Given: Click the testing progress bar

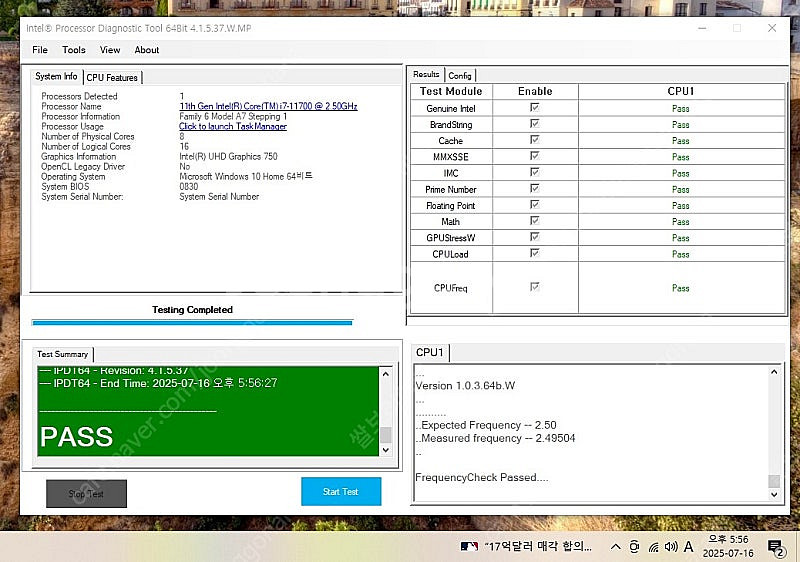Looking at the screenshot, I should [192, 322].
